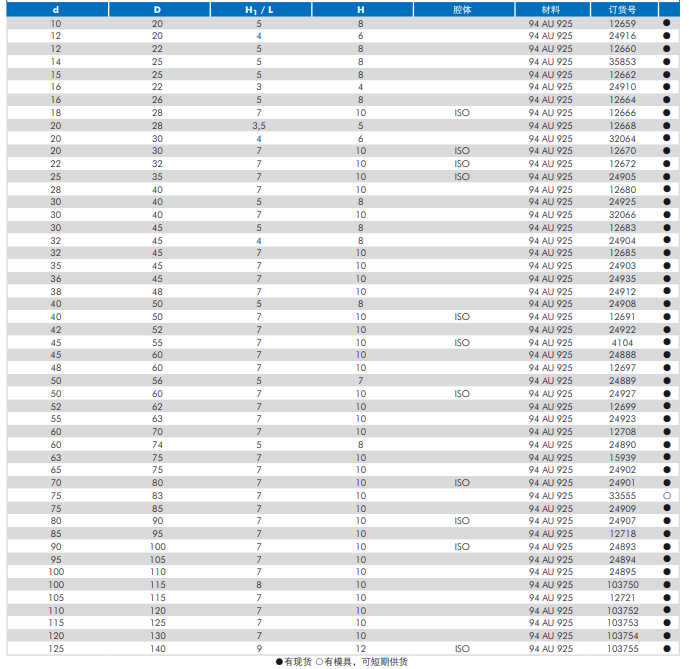Viewport: 689px width, 669px height.
Task: Click the stock indicator for order 12691
Action: click(666, 317)
